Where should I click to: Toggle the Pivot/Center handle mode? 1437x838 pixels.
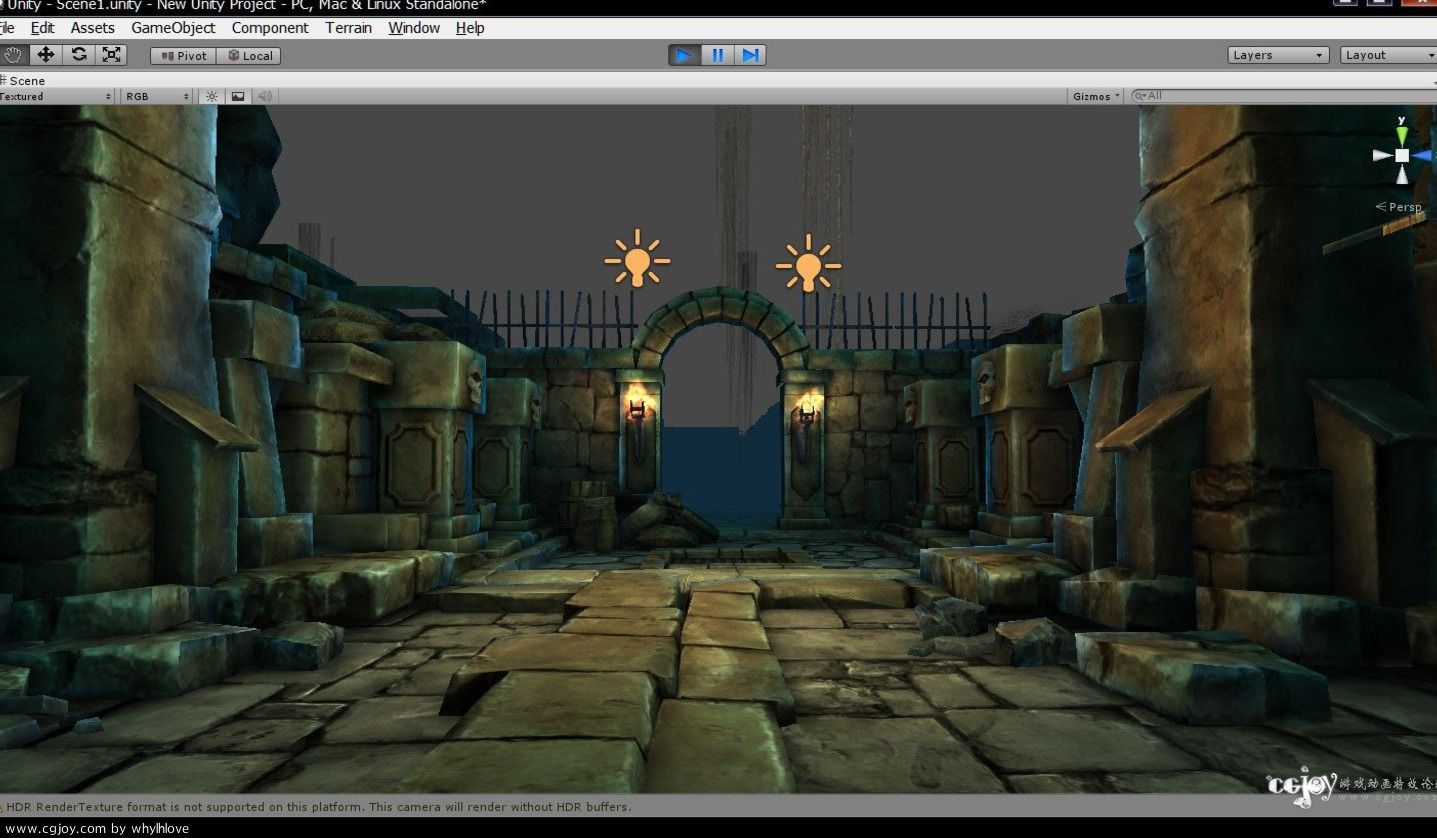pyautogui.click(x=183, y=56)
